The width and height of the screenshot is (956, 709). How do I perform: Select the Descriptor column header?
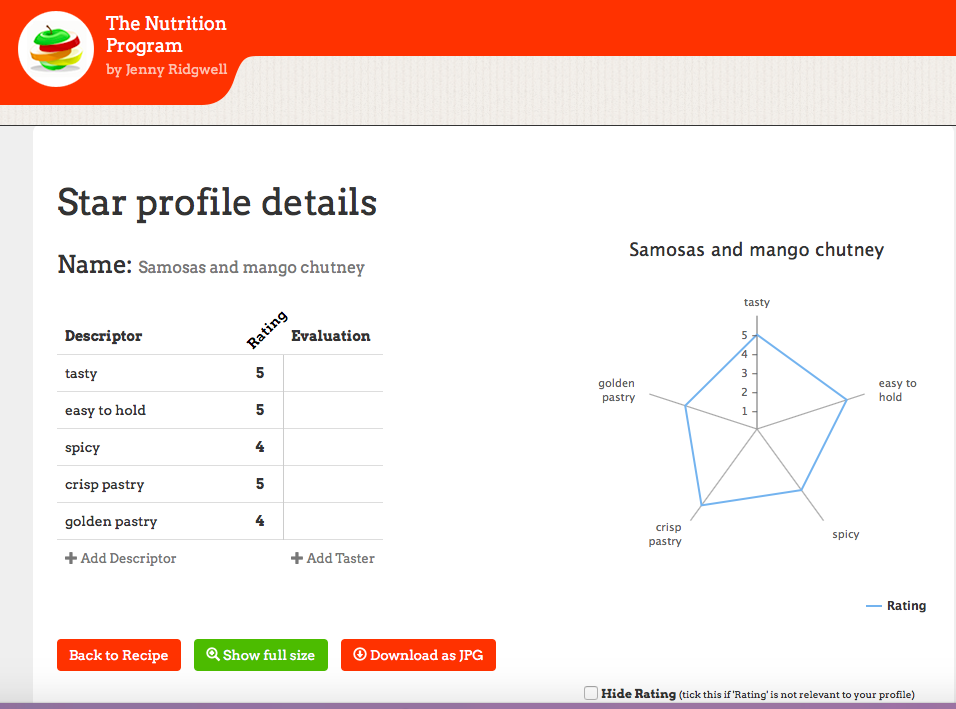click(x=103, y=335)
